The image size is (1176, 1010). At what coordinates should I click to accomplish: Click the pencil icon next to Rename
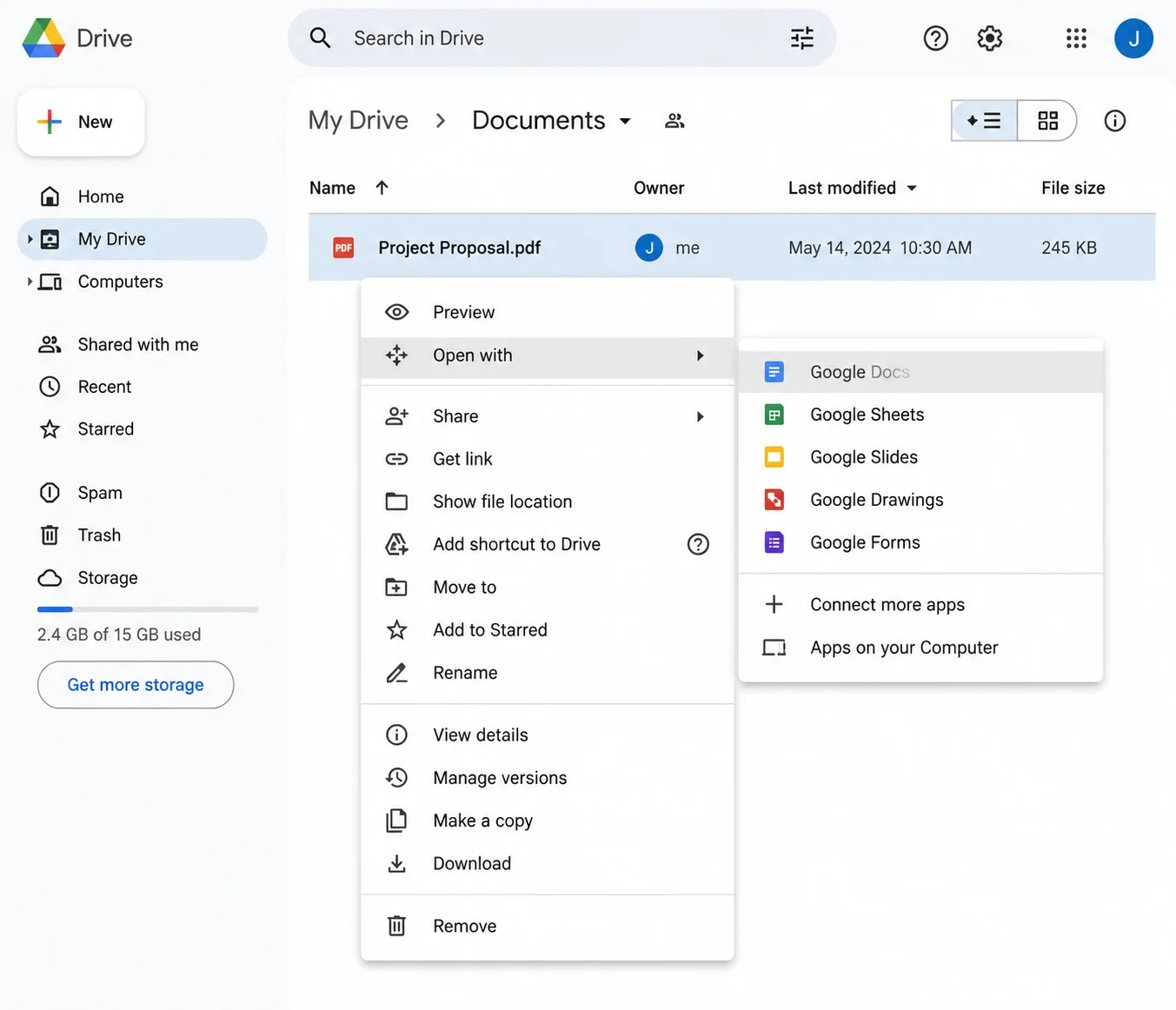(396, 673)
